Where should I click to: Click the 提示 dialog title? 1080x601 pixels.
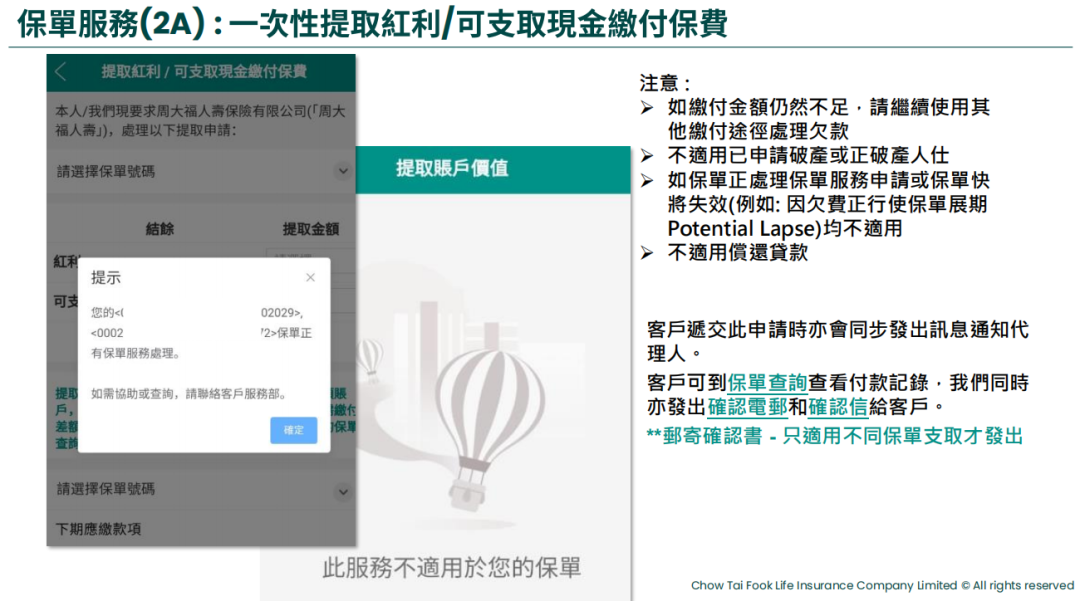click(x=106, y=277)
